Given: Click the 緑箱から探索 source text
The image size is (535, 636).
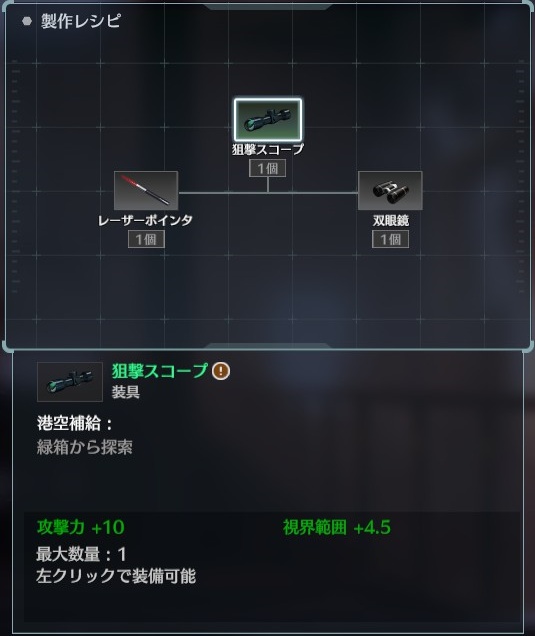Looking at the screenshot, I should click(85, 447).
